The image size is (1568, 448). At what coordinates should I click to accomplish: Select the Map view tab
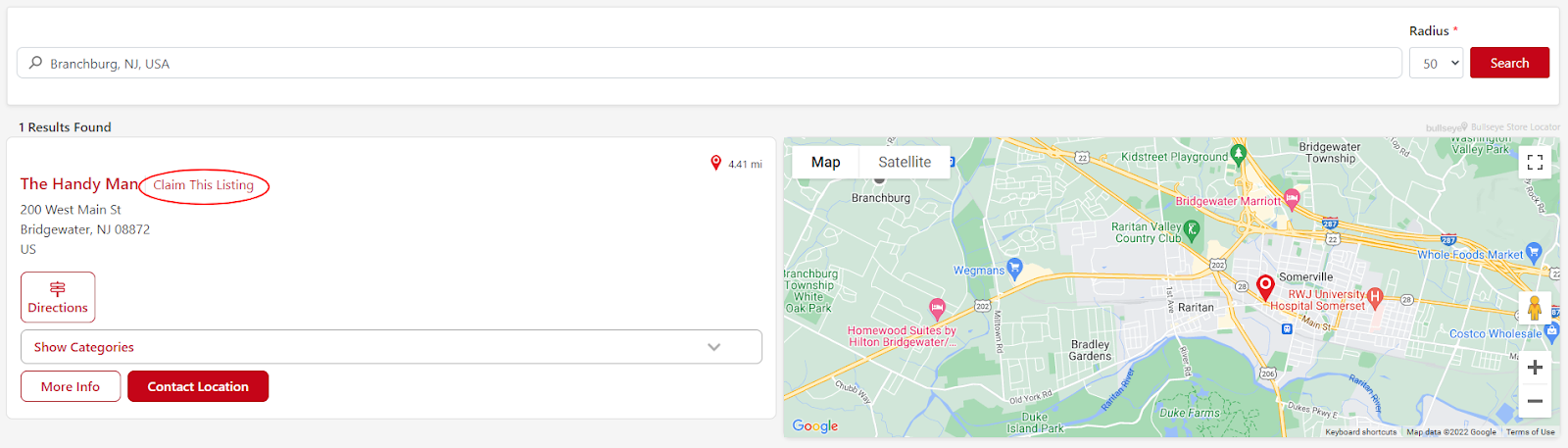(825, 163)
